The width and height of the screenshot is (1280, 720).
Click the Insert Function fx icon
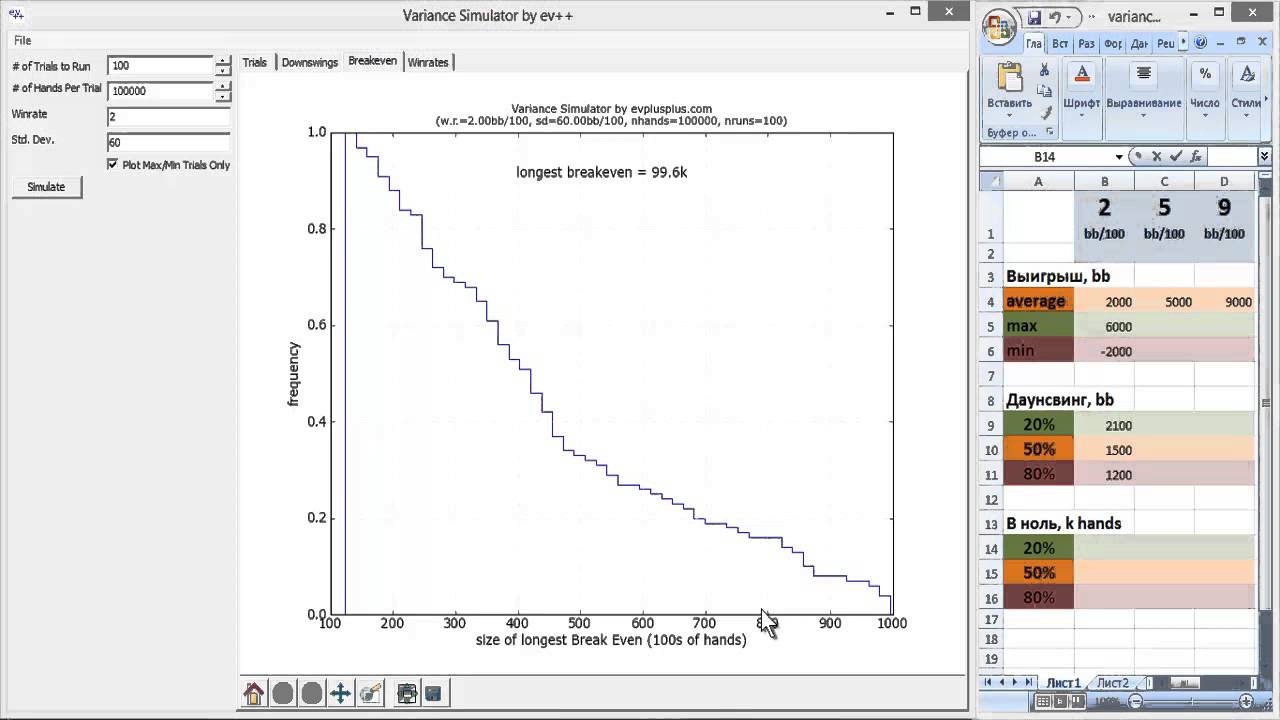tap(1195, 157)
